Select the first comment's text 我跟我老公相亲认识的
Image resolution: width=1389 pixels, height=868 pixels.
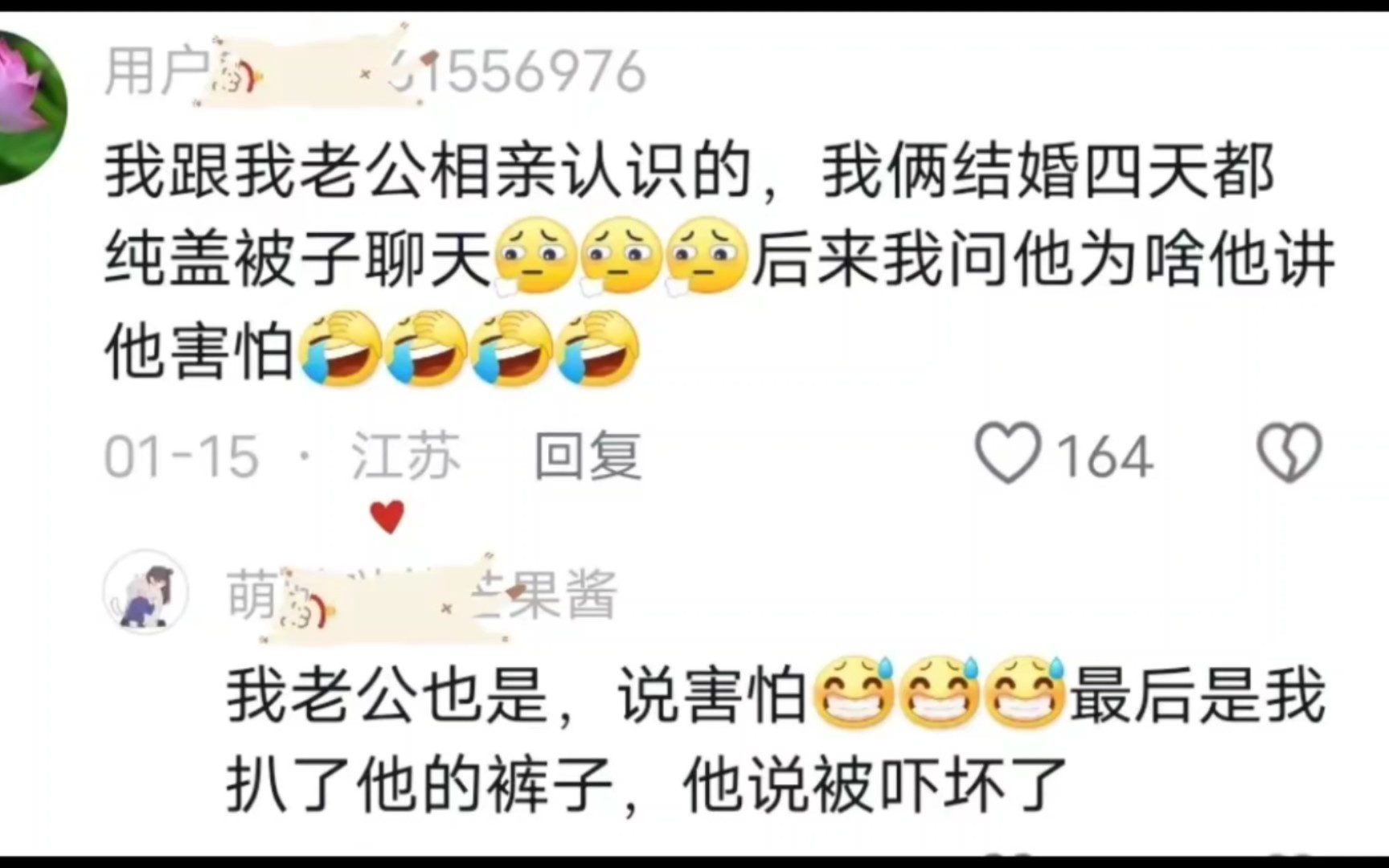click(427, 170)
